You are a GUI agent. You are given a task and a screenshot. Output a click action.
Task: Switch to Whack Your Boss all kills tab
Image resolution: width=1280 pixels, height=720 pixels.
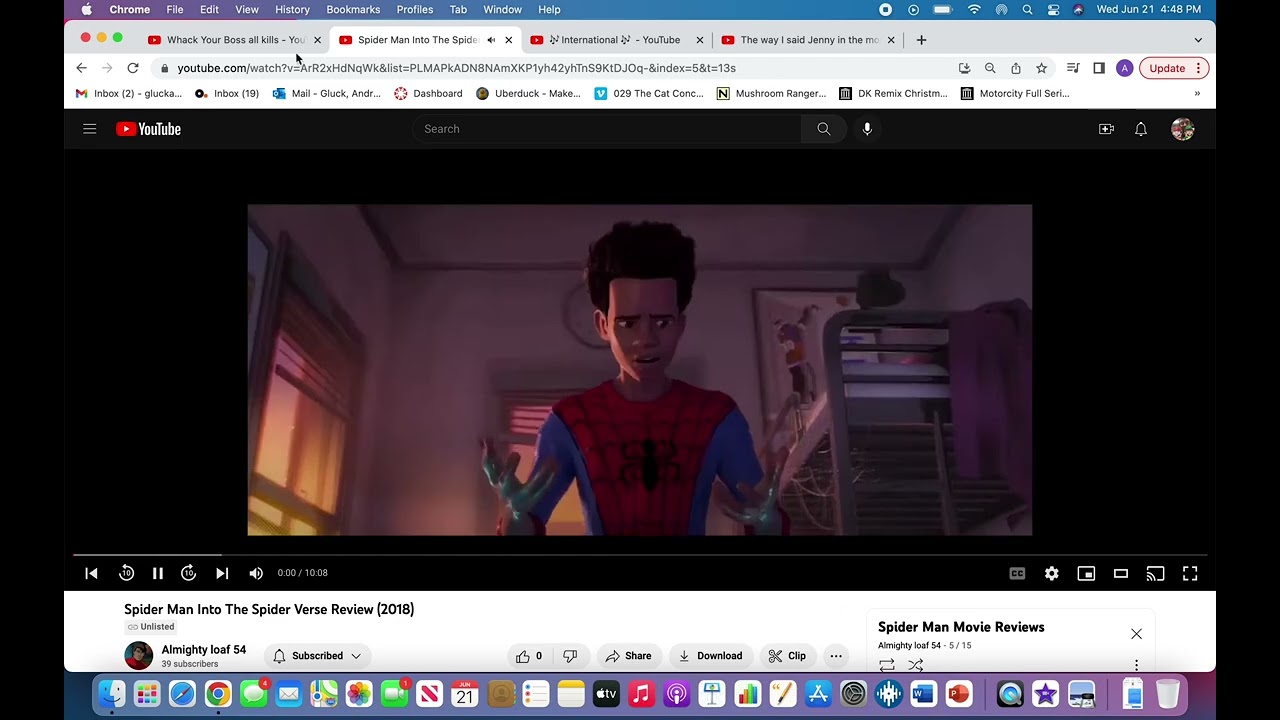(x=235, y=40)
